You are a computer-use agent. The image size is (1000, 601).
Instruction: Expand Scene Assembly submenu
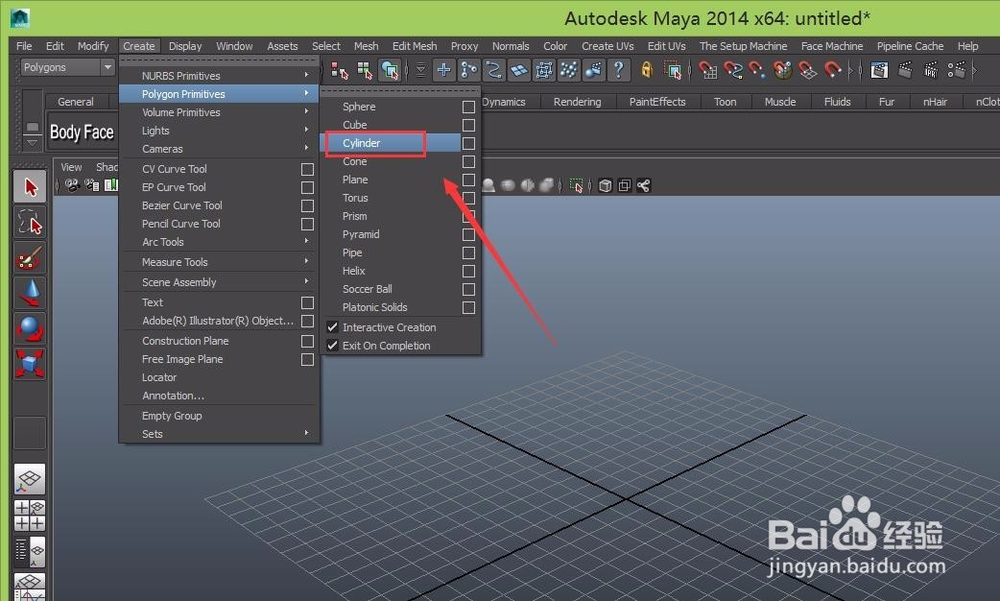coord(219,282)
